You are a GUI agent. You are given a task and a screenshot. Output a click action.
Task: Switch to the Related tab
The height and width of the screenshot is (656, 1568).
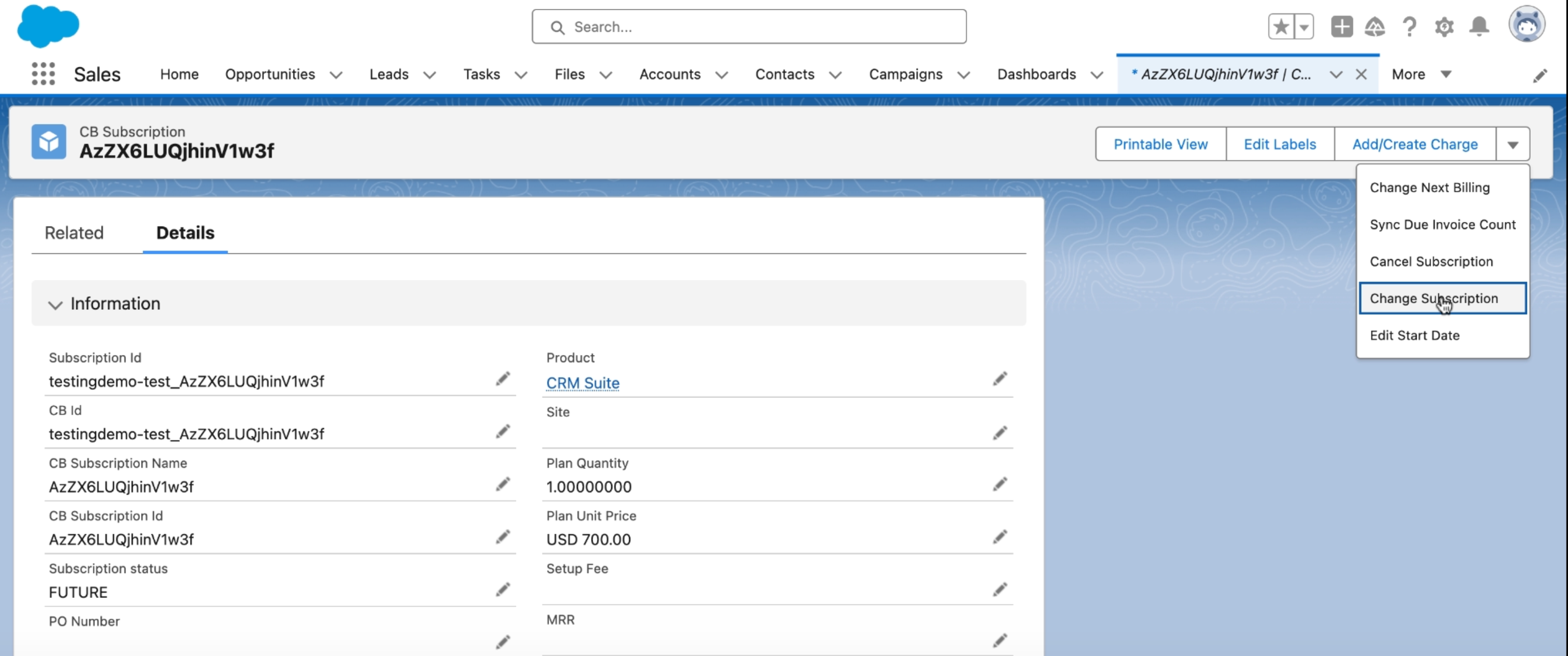74,233
